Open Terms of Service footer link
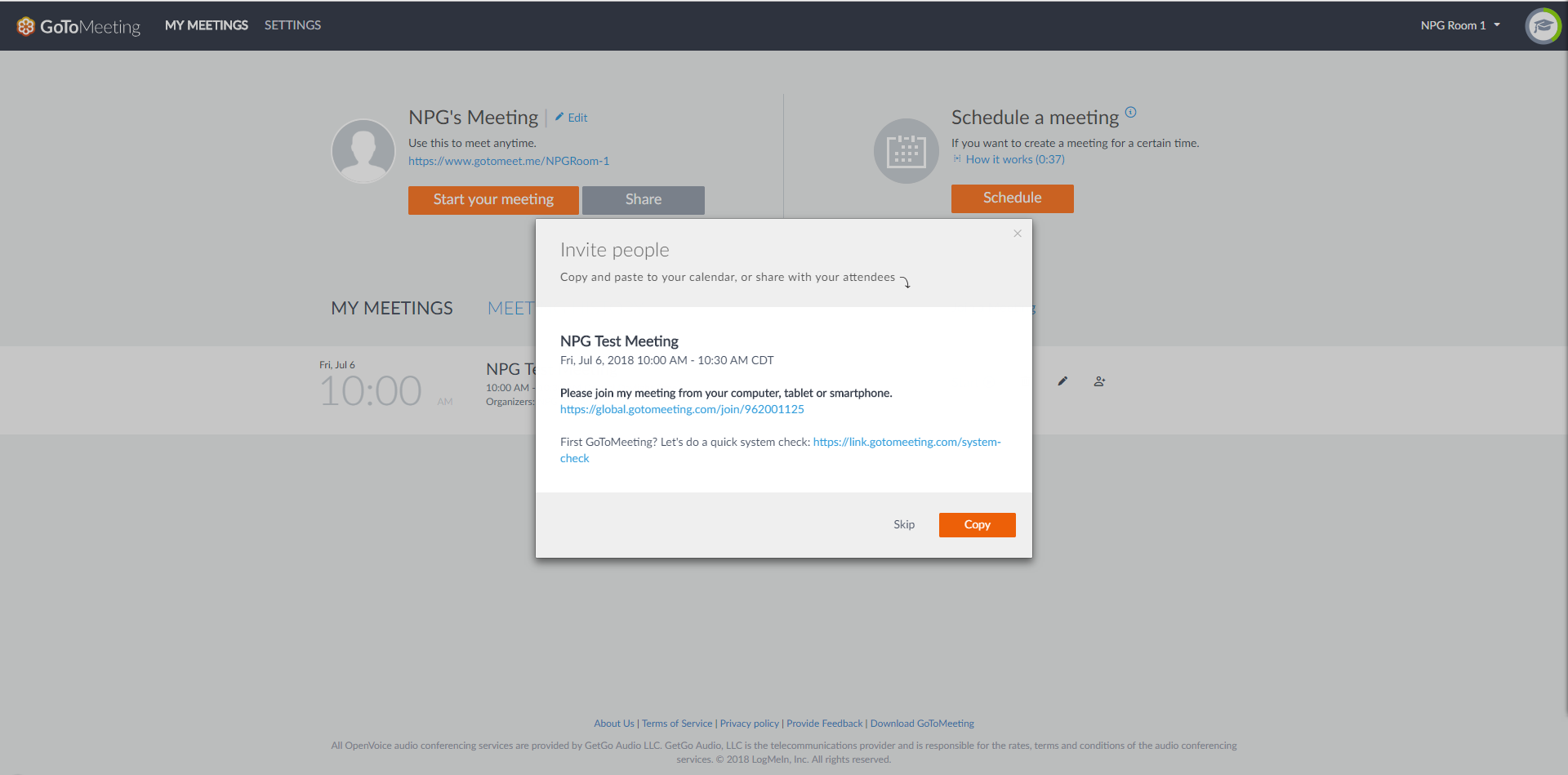The image size is (1568, 775). pyautogui.click(x=677, y=724)
